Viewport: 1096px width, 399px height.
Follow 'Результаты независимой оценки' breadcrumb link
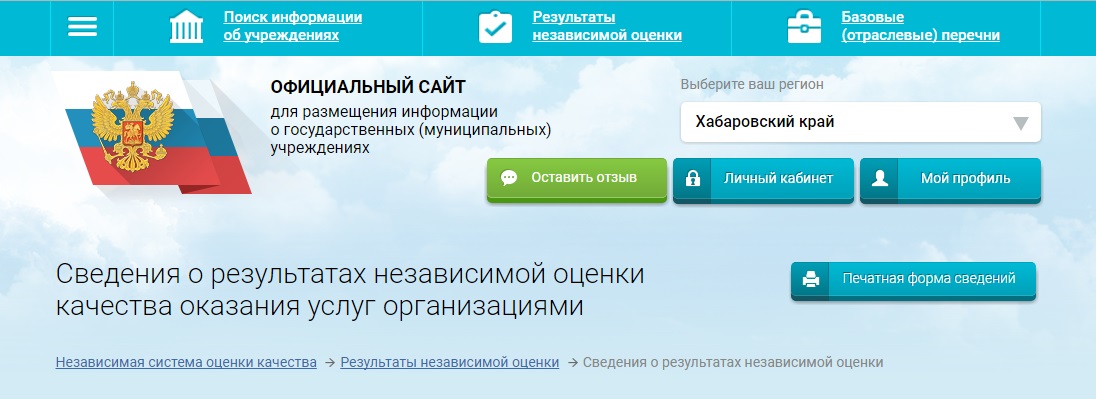click(x=449, y=363)
